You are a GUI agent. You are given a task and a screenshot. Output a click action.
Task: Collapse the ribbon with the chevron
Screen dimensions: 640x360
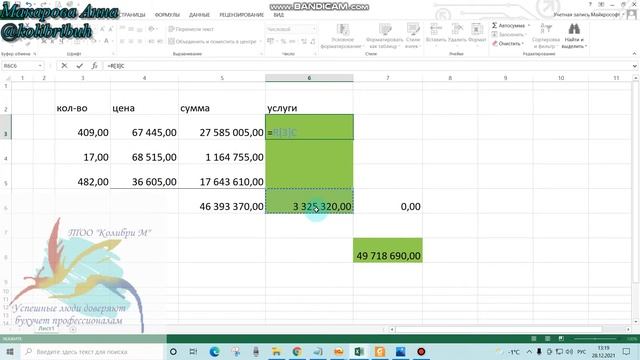[x=634, y=53]
